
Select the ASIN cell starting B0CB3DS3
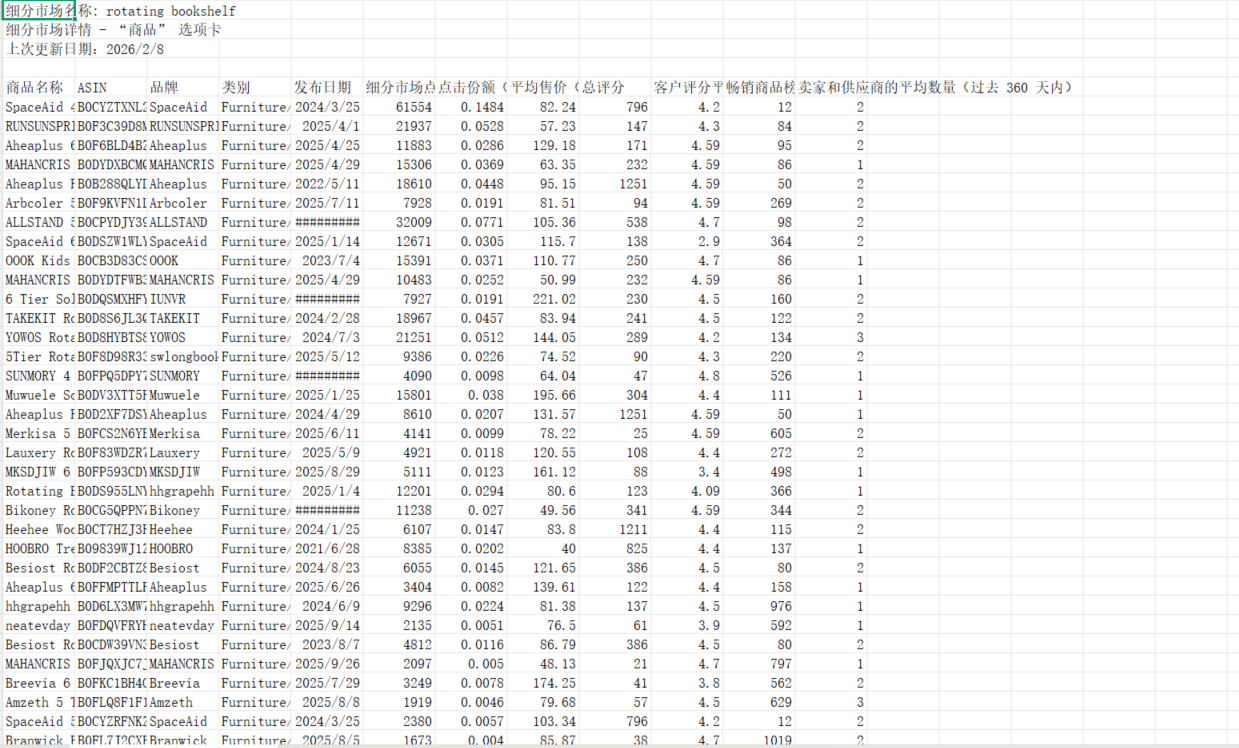point(111,260)
